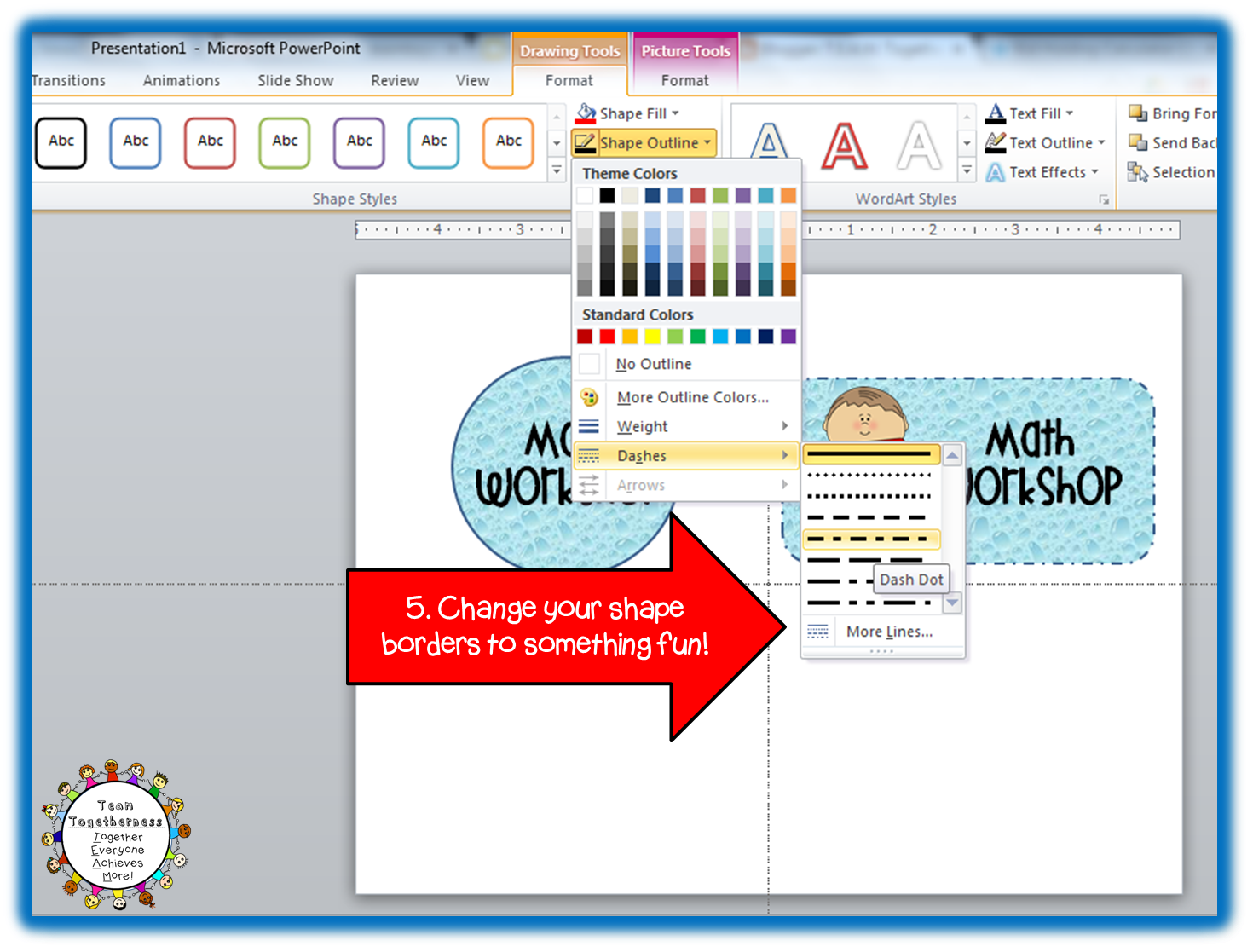
Task: Select the solid line dash style
Action: 870,454
